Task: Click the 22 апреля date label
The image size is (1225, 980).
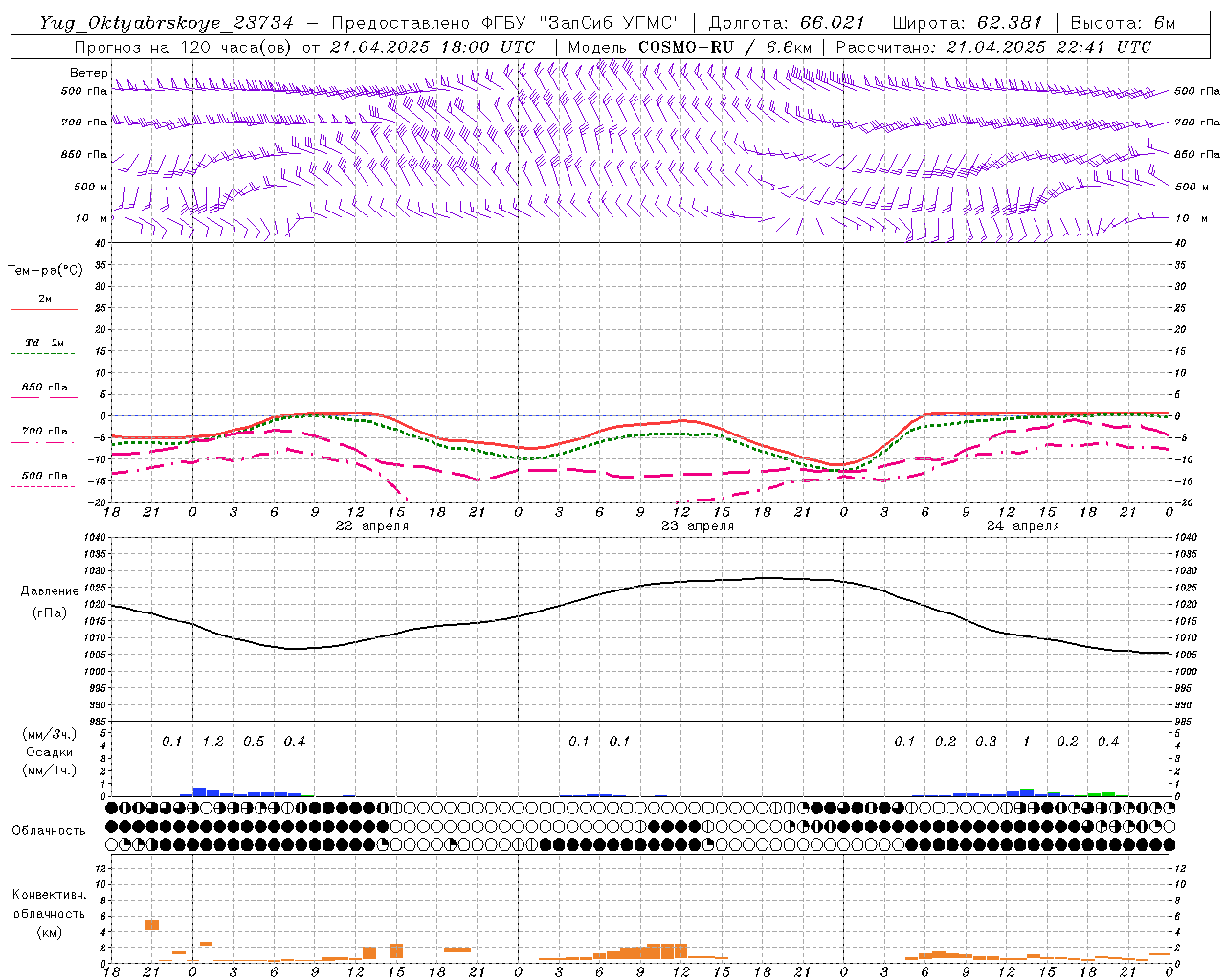Action: [371, 526]
